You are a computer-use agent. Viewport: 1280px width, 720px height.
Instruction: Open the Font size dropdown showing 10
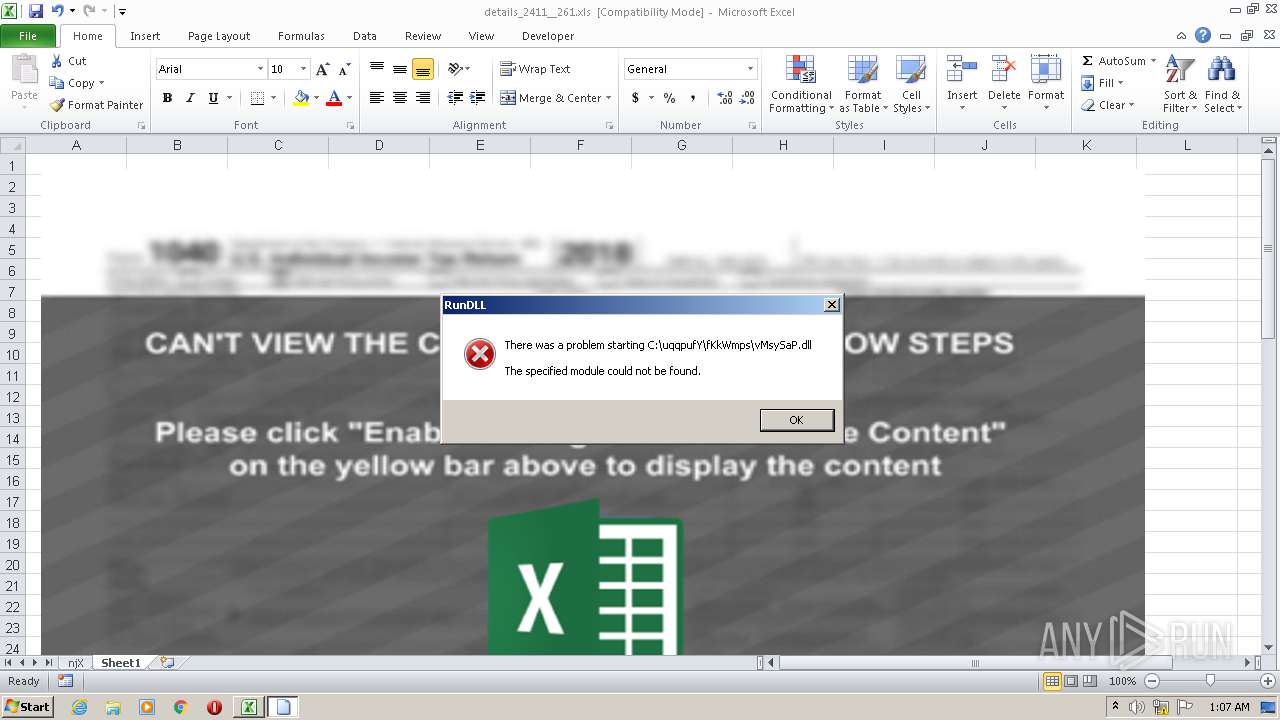point(303,69)
